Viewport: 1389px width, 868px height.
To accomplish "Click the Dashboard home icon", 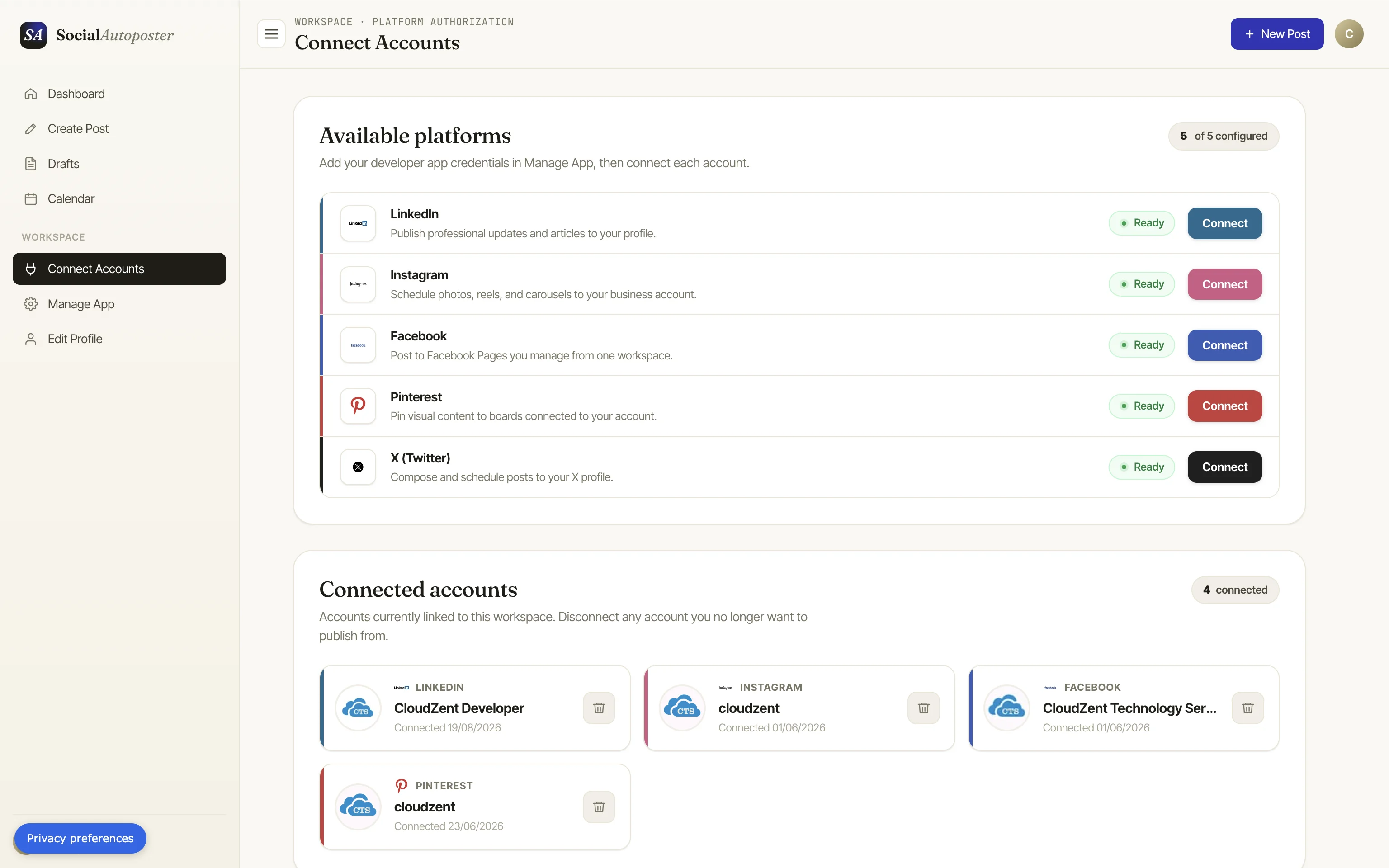I will click(31, 94).
